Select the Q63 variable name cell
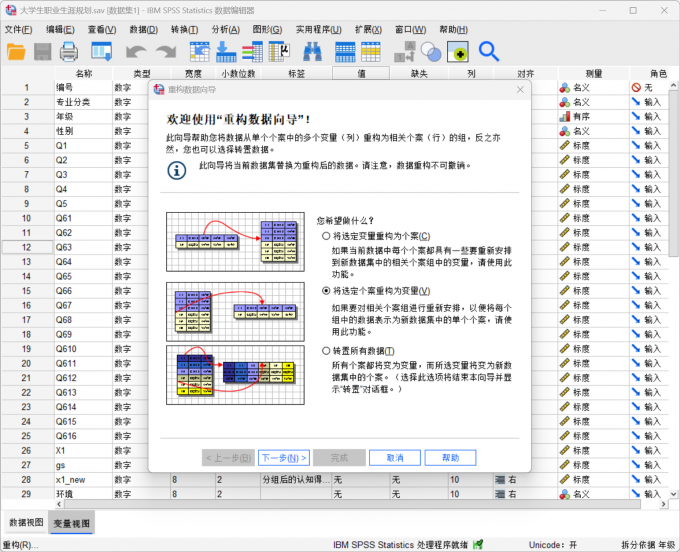Viewport: 680px width, 552px height. pos(83,247)
